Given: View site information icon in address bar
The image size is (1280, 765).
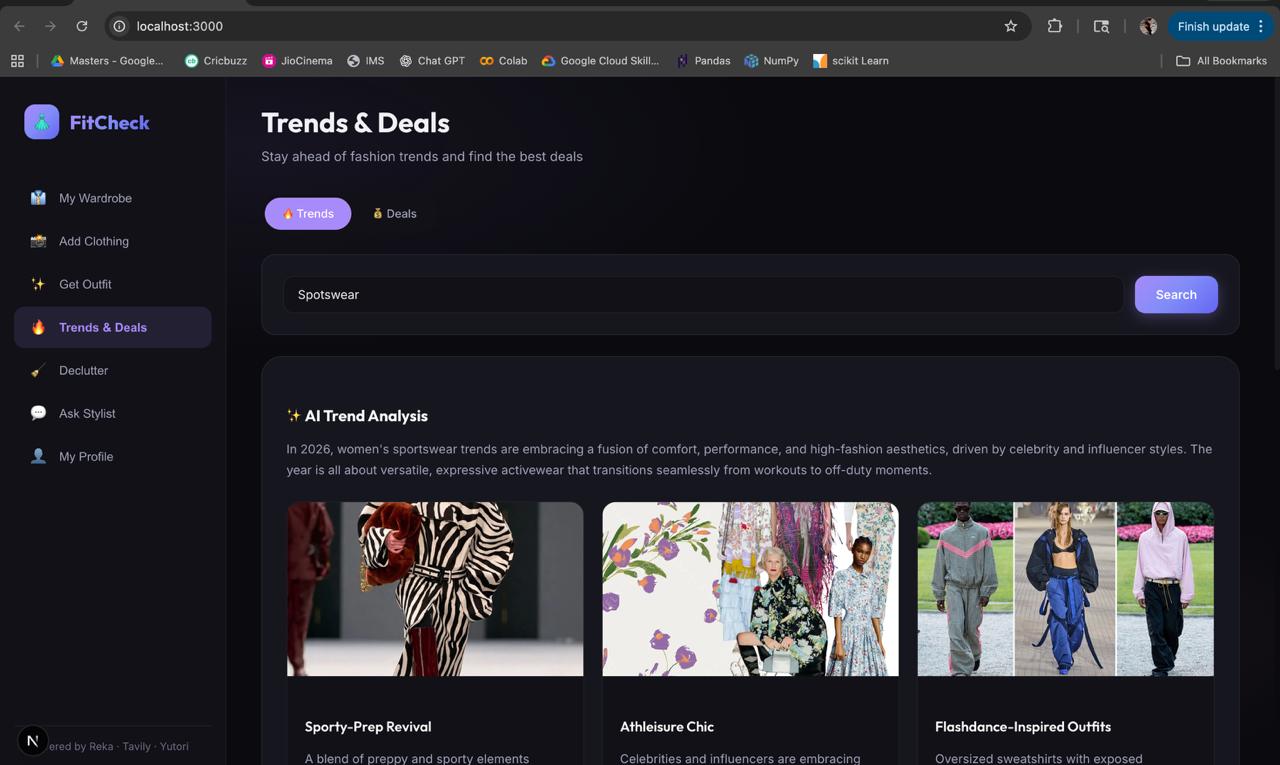Looking at the screenshot, I should [119, 26].
